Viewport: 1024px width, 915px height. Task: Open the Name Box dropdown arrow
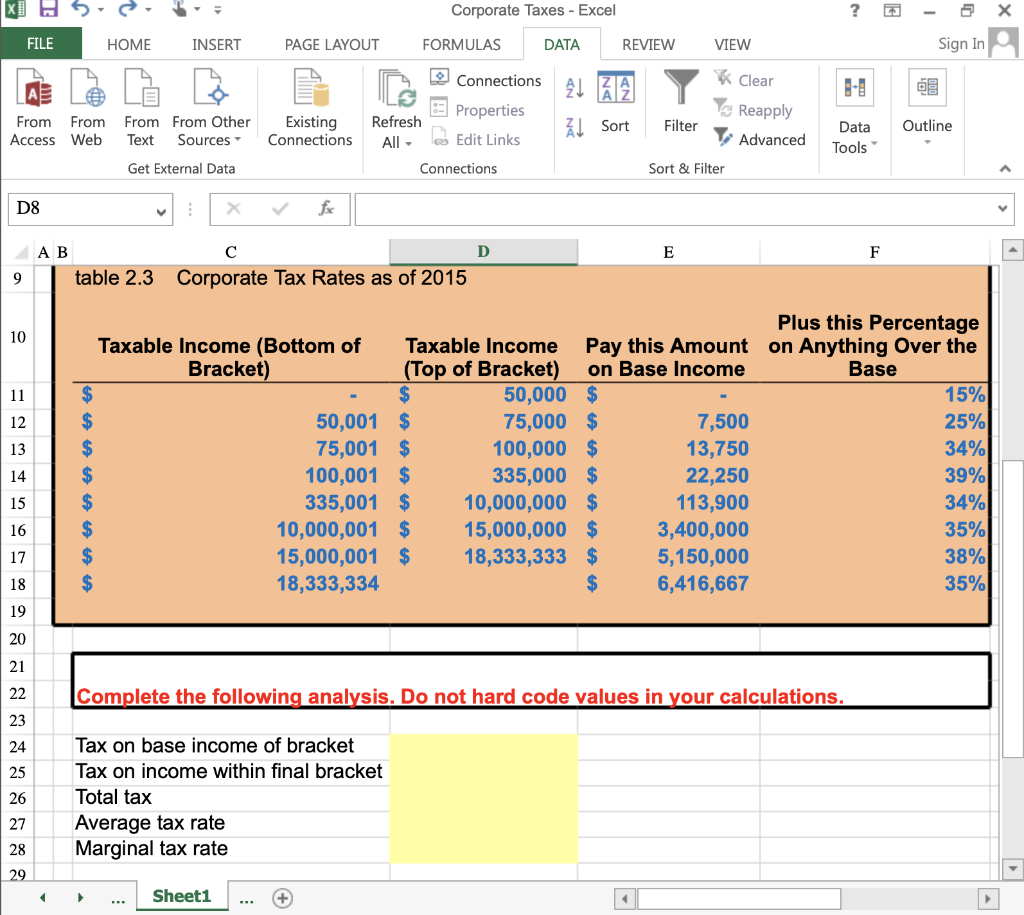click(x=161, y=212)
